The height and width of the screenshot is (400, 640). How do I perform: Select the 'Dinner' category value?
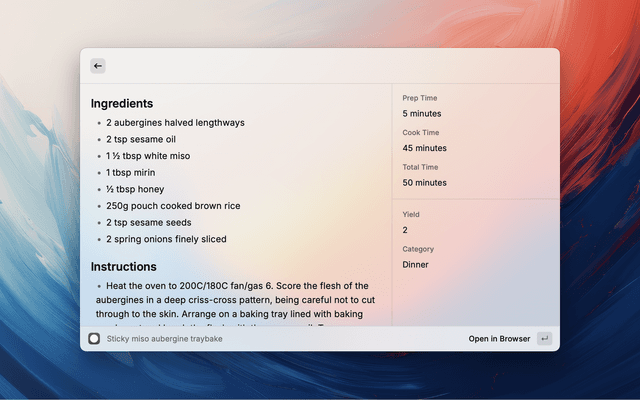coord(415,265)
